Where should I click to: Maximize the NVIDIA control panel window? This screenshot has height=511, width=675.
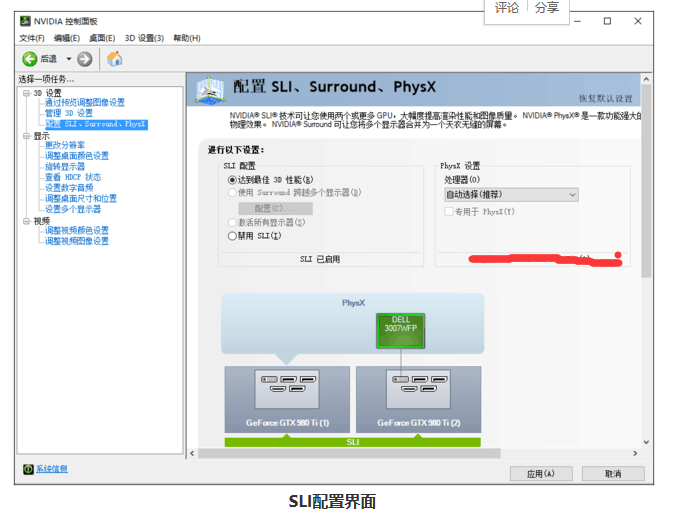click(x=607, y=21)
